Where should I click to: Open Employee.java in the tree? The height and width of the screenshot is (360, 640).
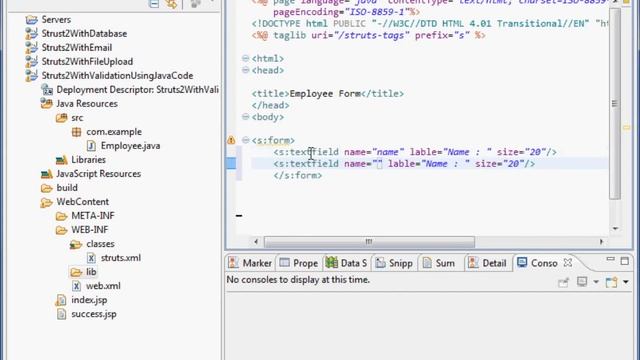pyautogui.click(x=131, y=146)
